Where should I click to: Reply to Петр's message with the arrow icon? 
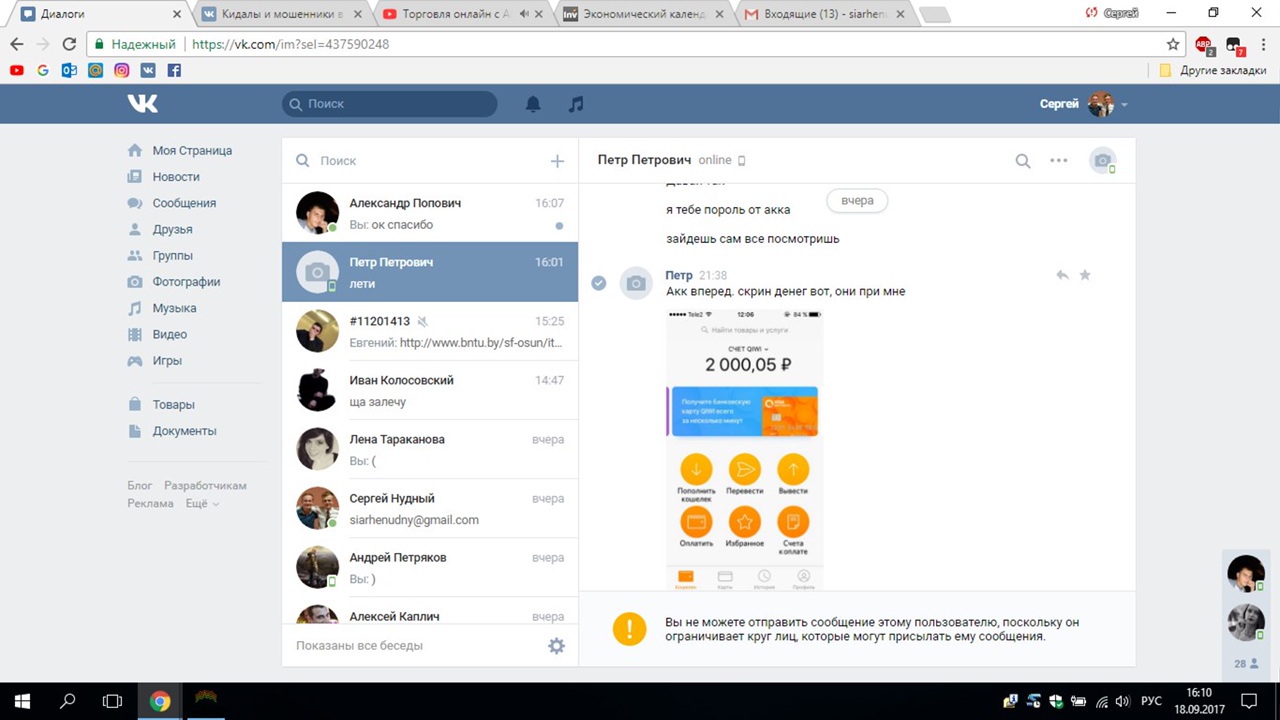click(x=1062, y=275)
